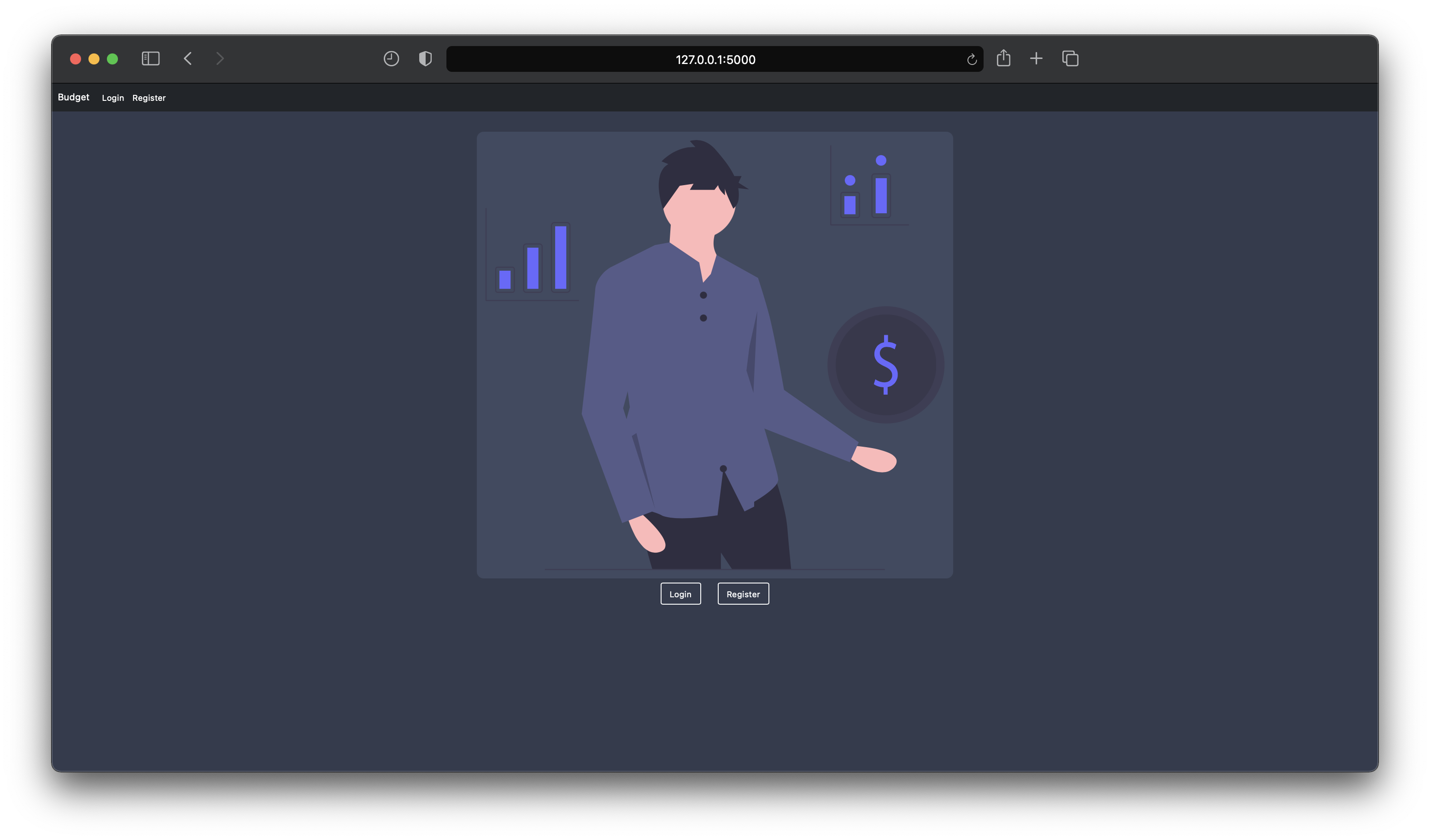The width and height of the screenshot is (1430, 840).
Task: Go back with the back arrow
Action: (x=188, y=59)
